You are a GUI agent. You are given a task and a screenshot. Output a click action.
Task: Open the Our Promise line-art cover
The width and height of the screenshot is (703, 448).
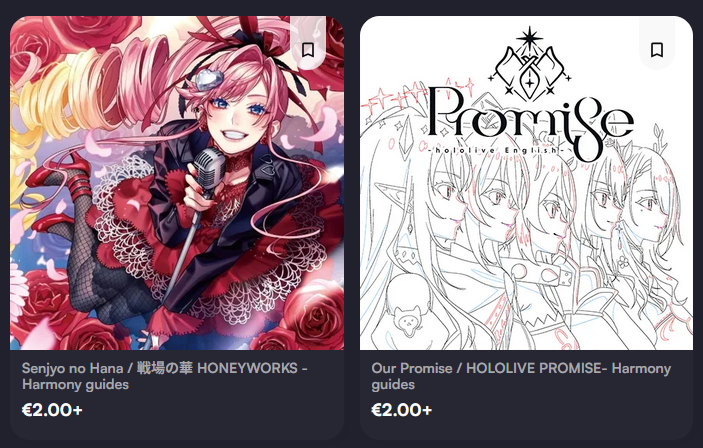pyautogui.click(x=526, y=183)
